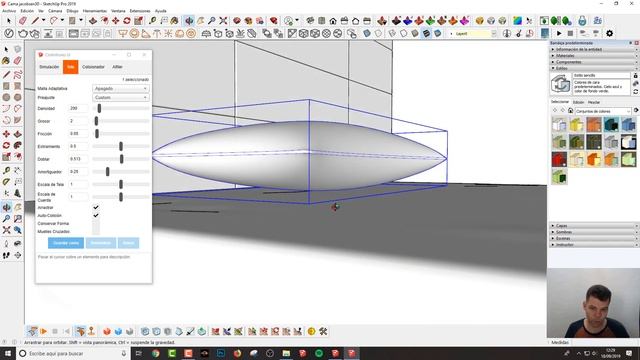Switch to the Simulación tab
This screenshot has height=360, width=640.
point(49,67)
